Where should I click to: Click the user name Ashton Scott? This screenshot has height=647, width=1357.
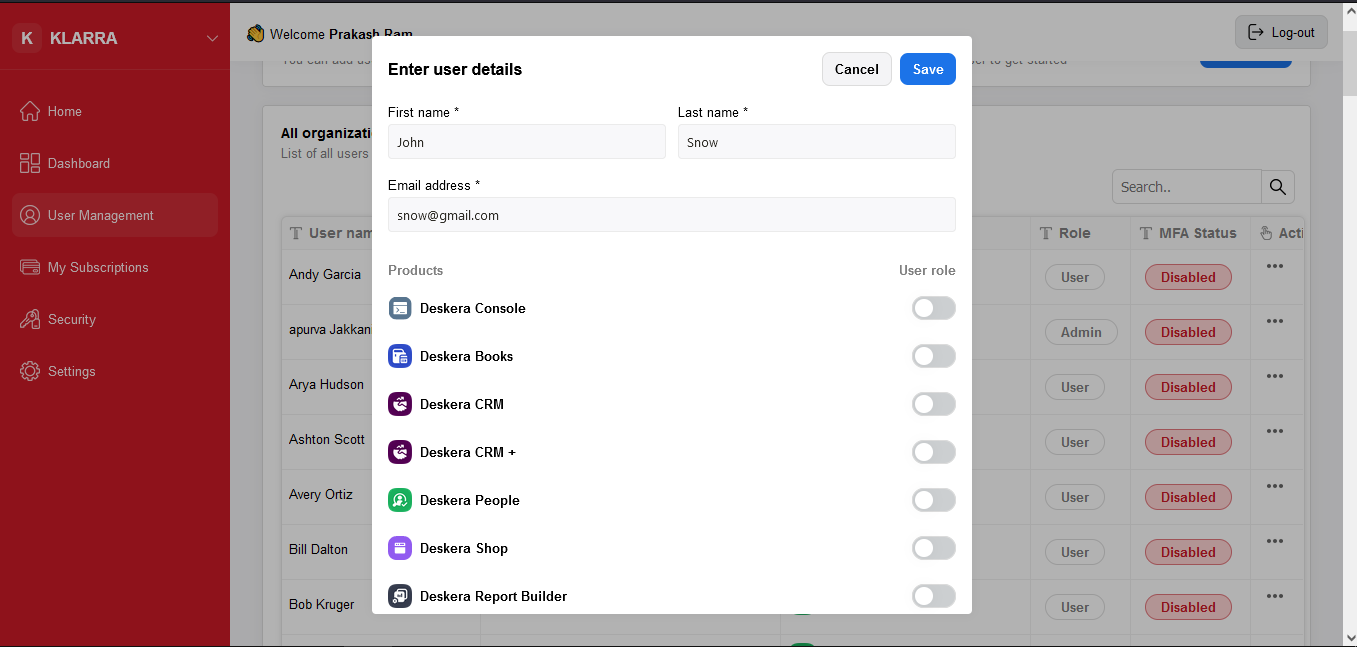(327, 439)
